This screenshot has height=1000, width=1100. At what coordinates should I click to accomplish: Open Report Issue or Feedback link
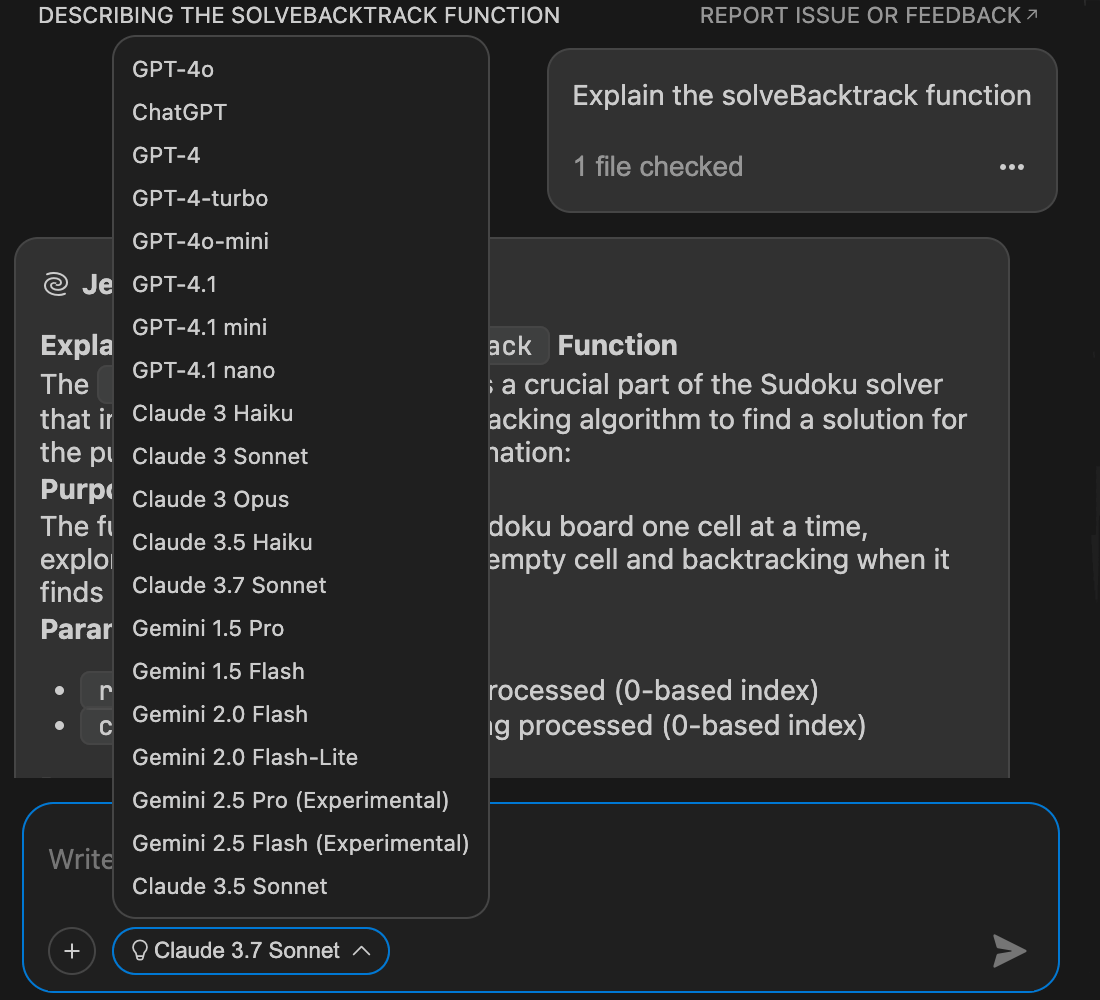(868, 16)
